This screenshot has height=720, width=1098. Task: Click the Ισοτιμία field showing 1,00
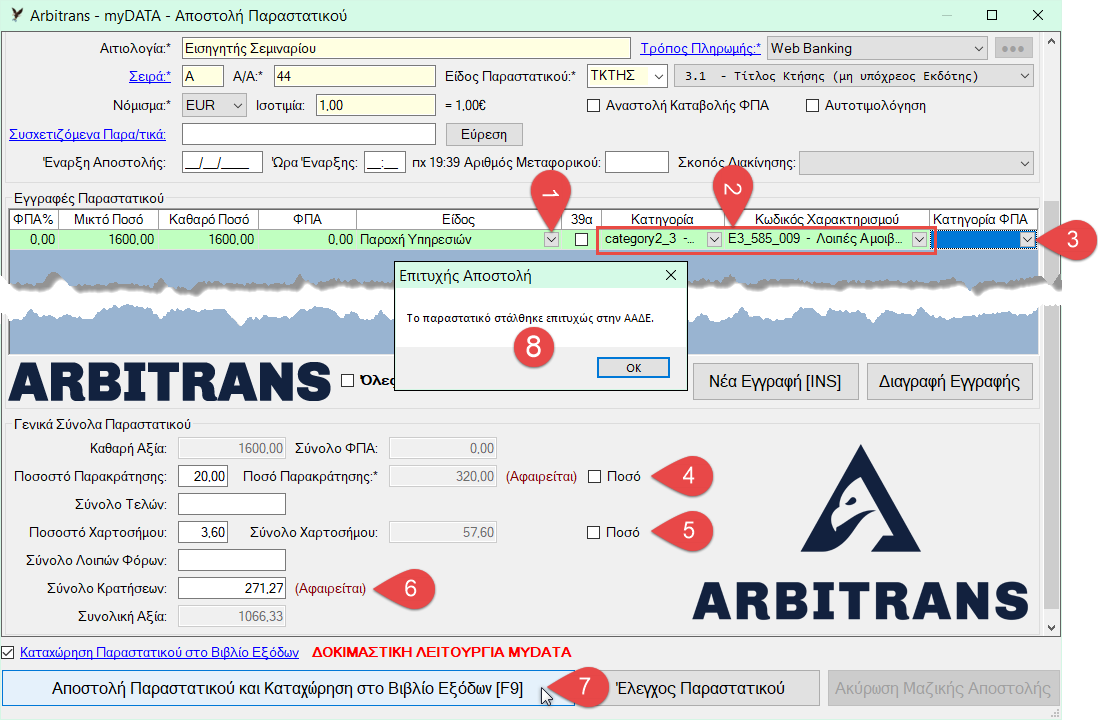(x=375, y=105)
